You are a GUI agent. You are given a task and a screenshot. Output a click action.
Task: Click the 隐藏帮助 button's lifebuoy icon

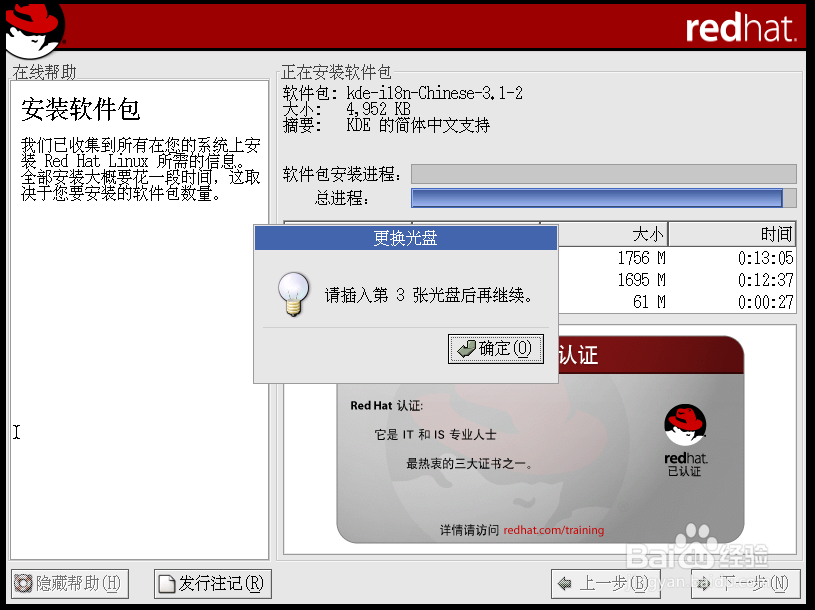pyautogui.click(x=23, y=584)
